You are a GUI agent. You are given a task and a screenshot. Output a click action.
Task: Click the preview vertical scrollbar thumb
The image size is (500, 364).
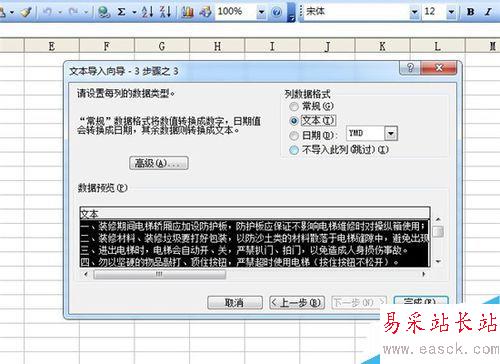coord(438,231)
